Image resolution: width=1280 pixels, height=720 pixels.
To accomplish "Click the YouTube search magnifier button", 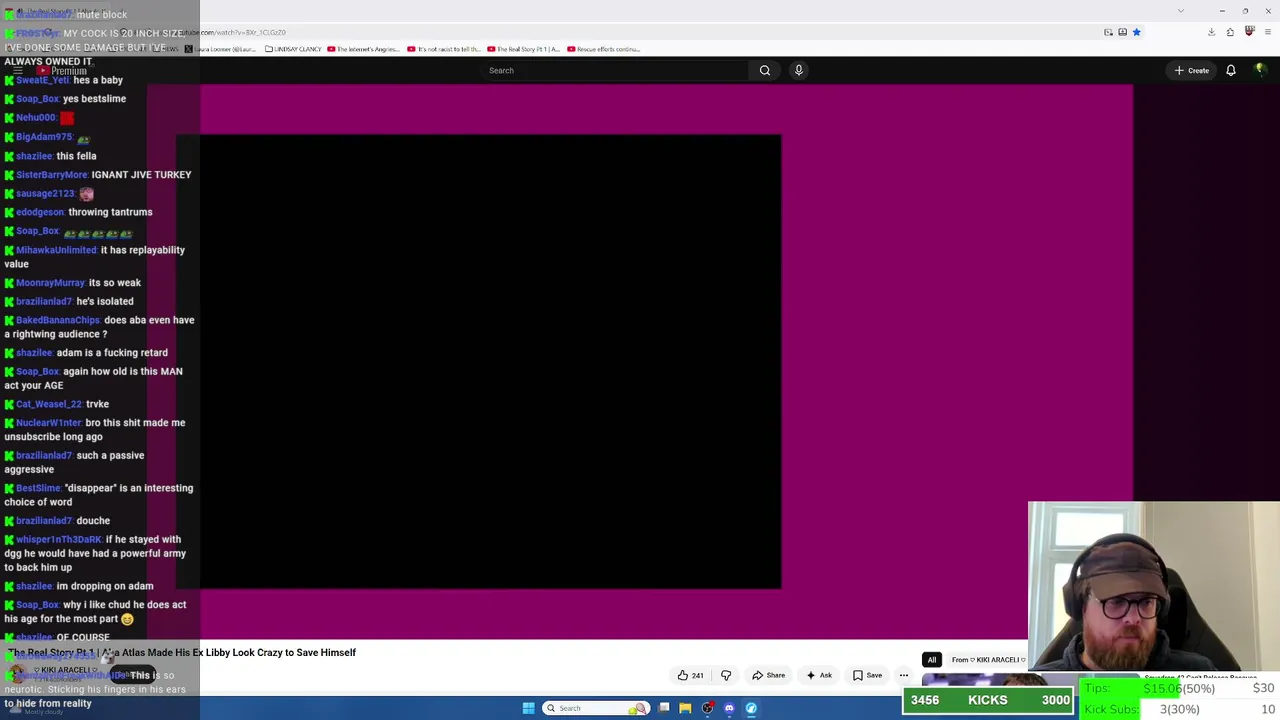I will (765, 70).
